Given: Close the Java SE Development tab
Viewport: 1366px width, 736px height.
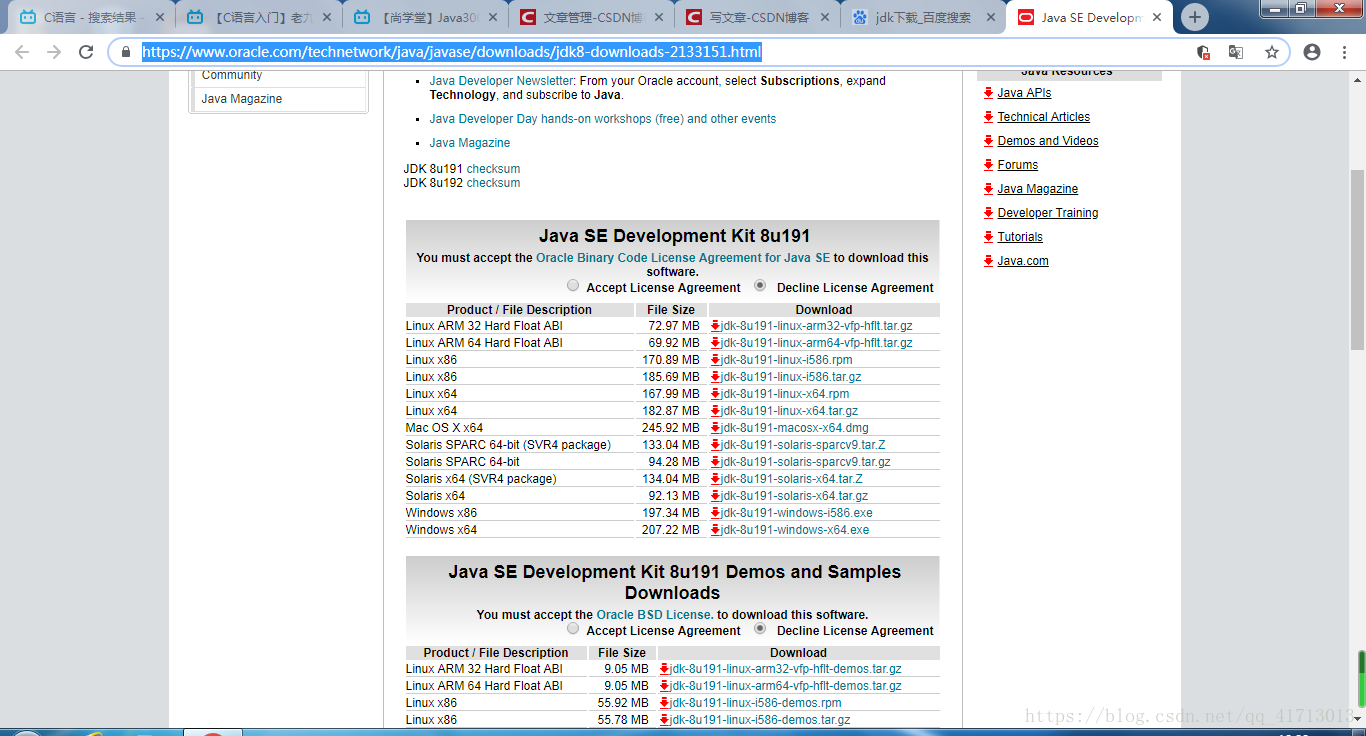Looking at the screenshot, I should [x=1157, y=17].
